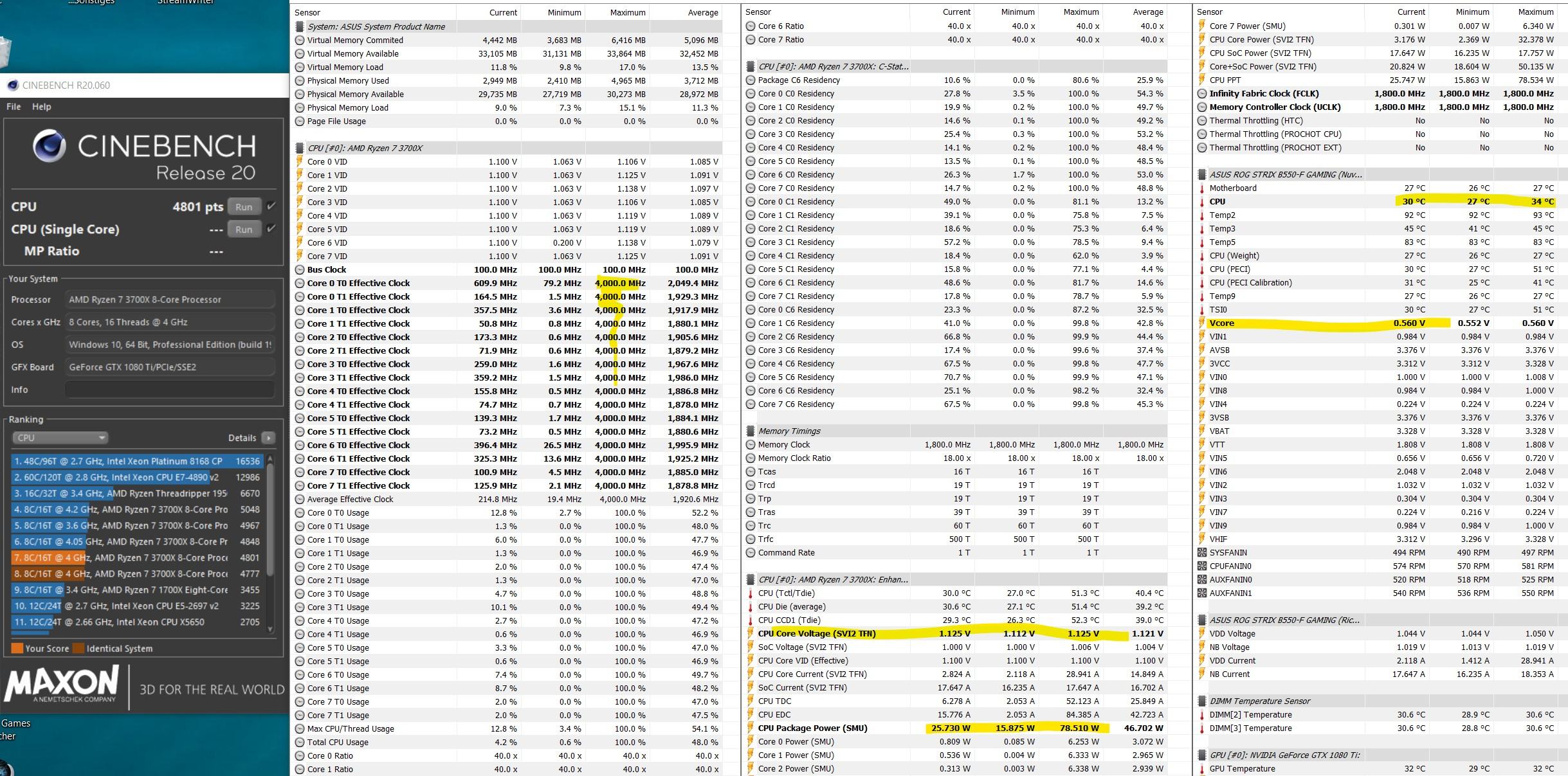
Task: Click the clock icon beside Infinity Fabric Clock (FCLK)
Action: [1202, 93]
